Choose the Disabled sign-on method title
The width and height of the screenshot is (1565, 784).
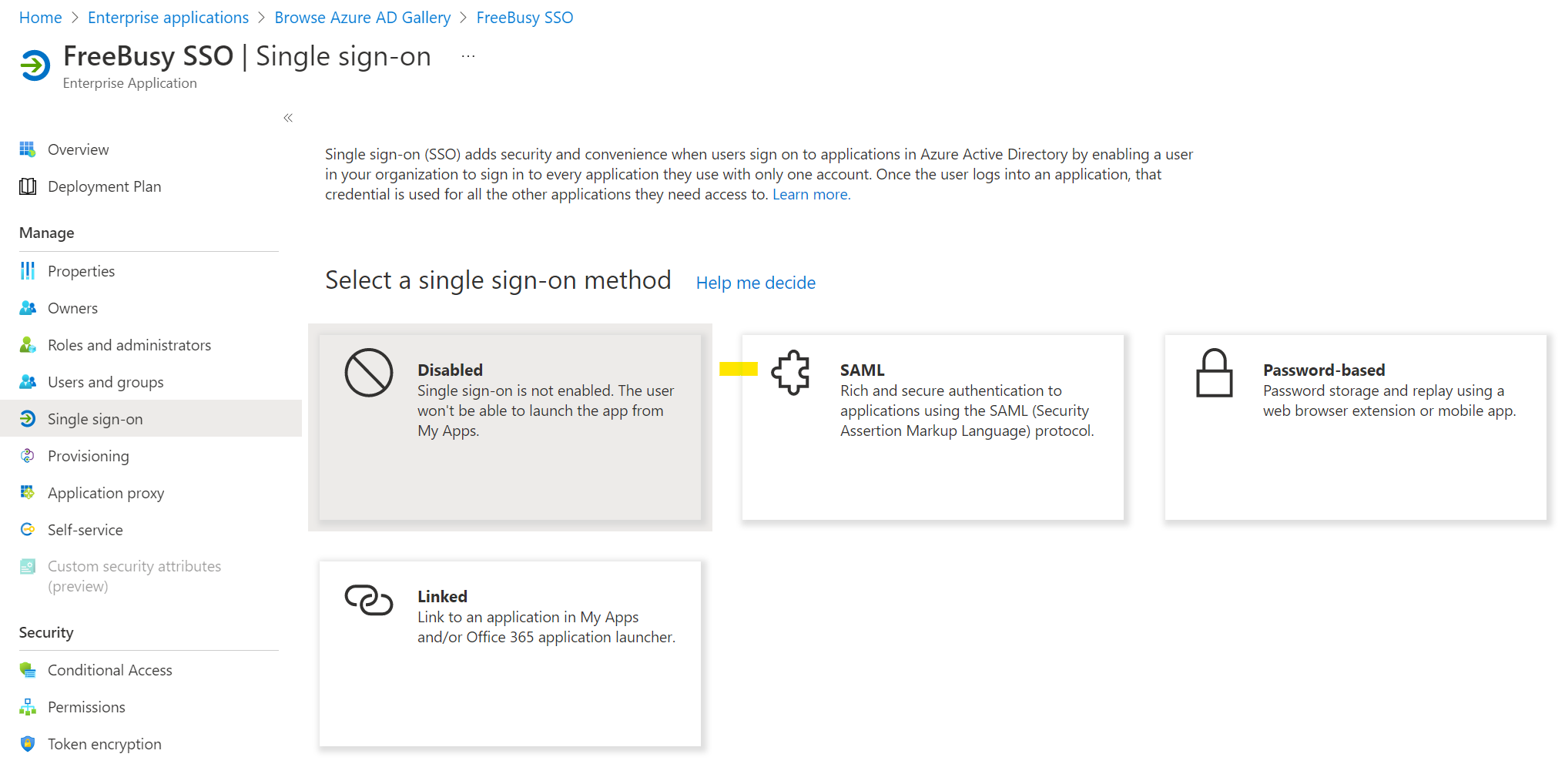451,370
